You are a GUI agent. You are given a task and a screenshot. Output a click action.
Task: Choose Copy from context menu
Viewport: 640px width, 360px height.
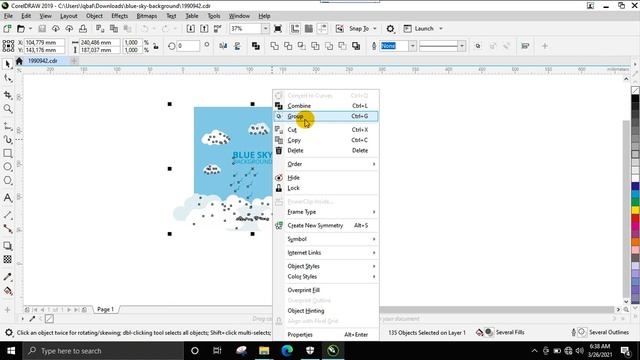(326, 140)
